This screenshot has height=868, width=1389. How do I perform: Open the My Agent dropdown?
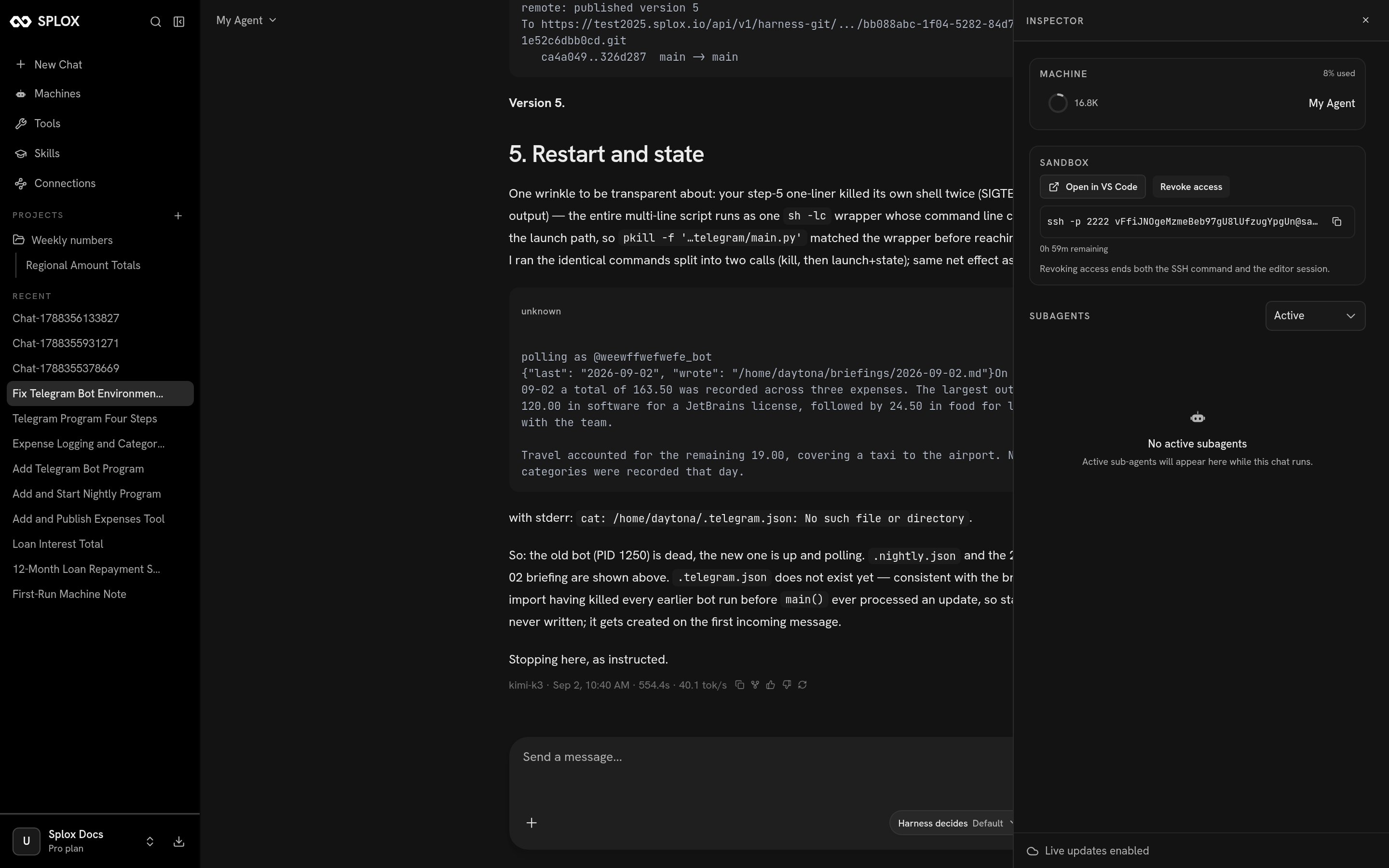pyautogui.click(x=246, y=21)
